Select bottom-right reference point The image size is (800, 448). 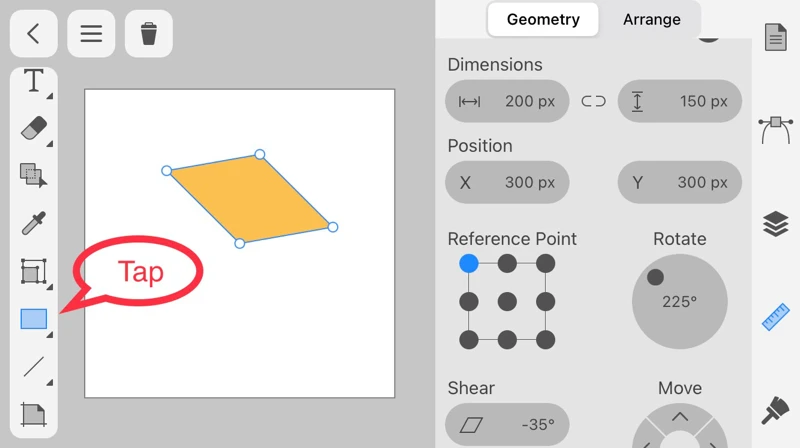[545, 340]
